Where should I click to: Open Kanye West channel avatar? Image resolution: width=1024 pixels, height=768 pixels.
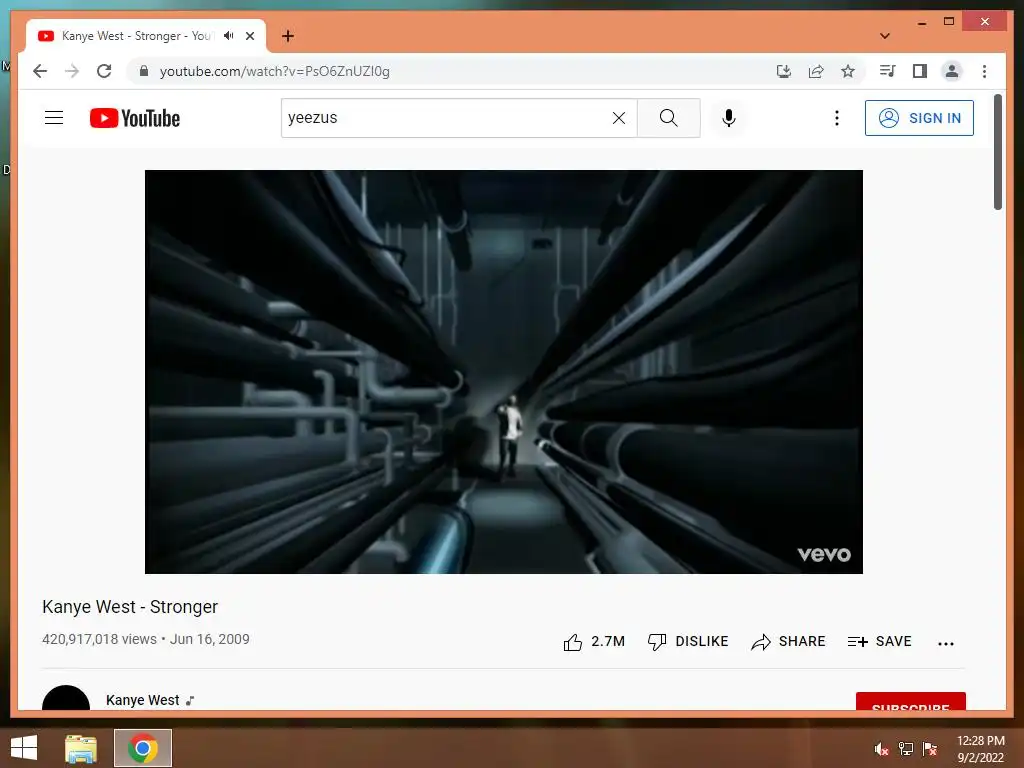click(66, 699)
